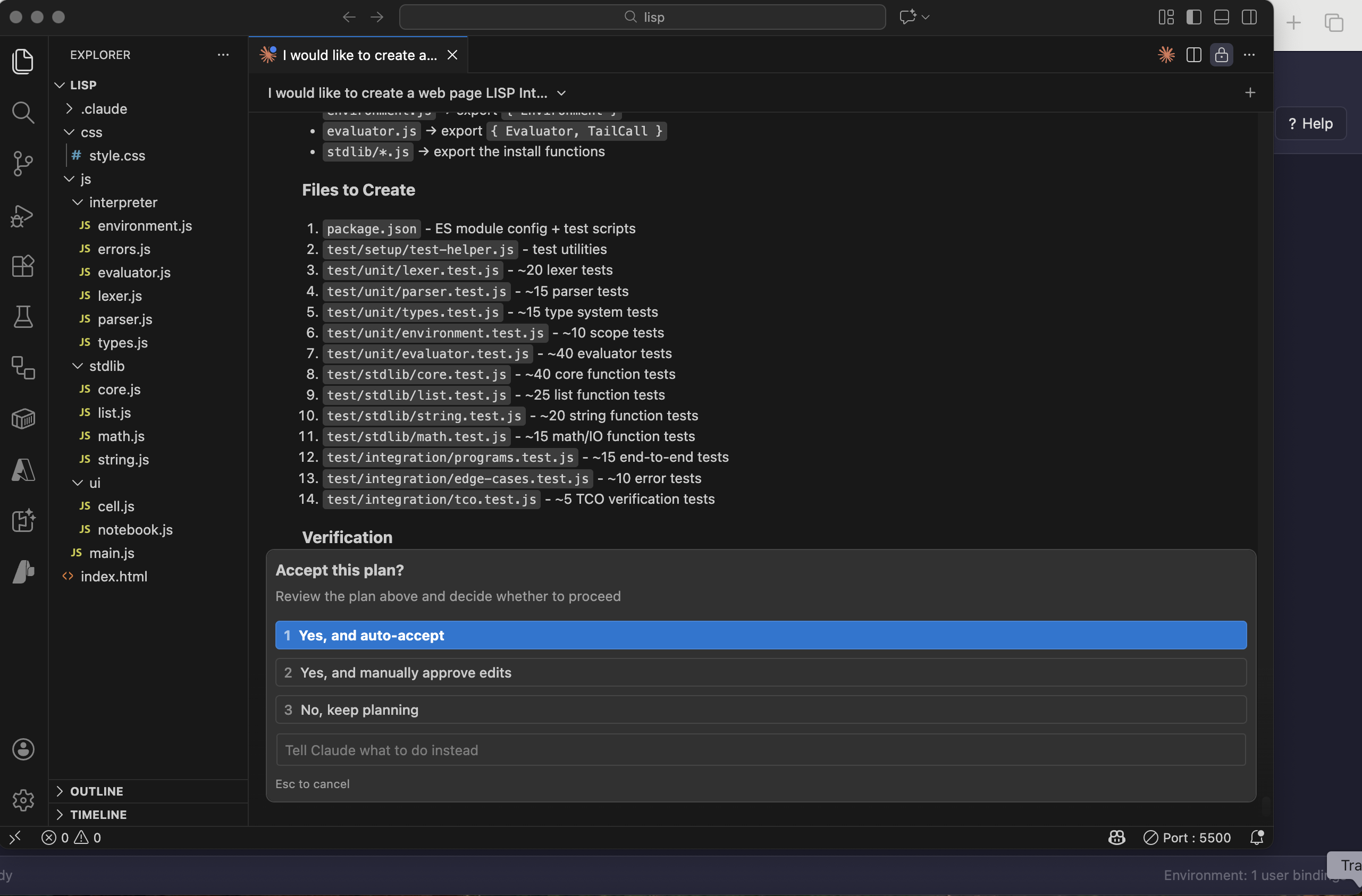Click the split editor icon

tap(1194, 55)
